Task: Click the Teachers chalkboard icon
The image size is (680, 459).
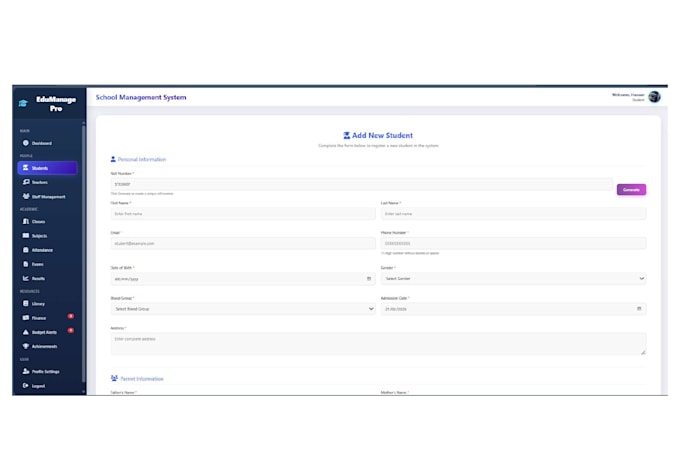Action: (x=26, y=182)
